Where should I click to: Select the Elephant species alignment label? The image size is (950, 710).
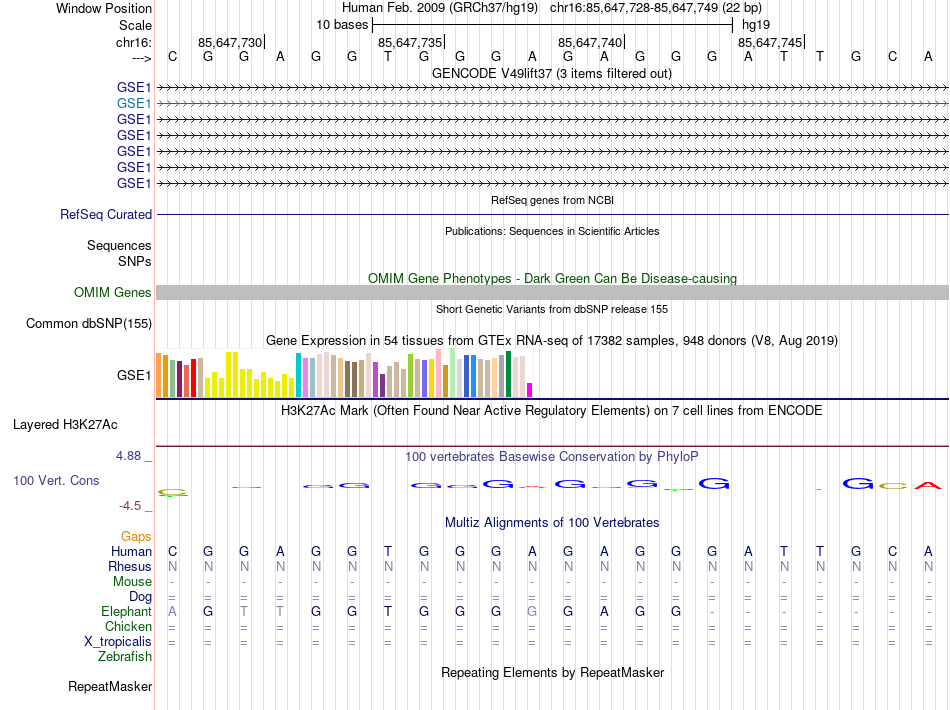(126, 612)
